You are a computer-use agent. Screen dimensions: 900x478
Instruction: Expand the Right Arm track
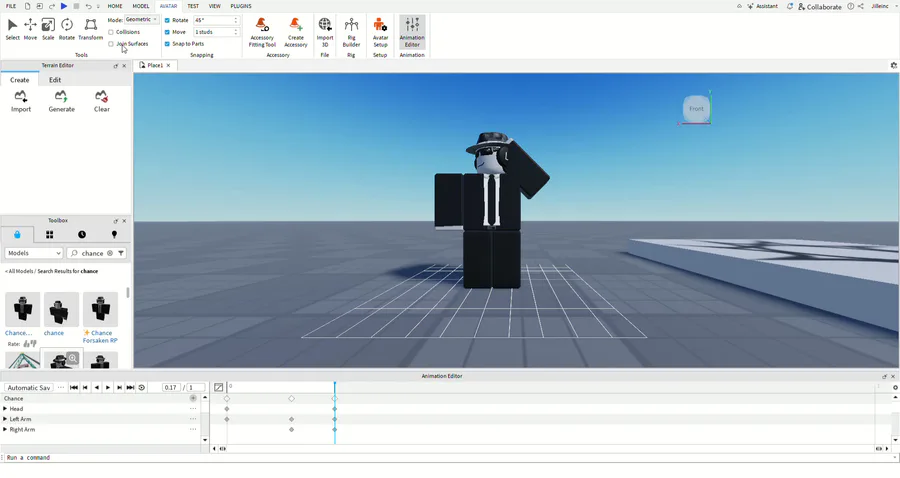(x=5, y=429)
